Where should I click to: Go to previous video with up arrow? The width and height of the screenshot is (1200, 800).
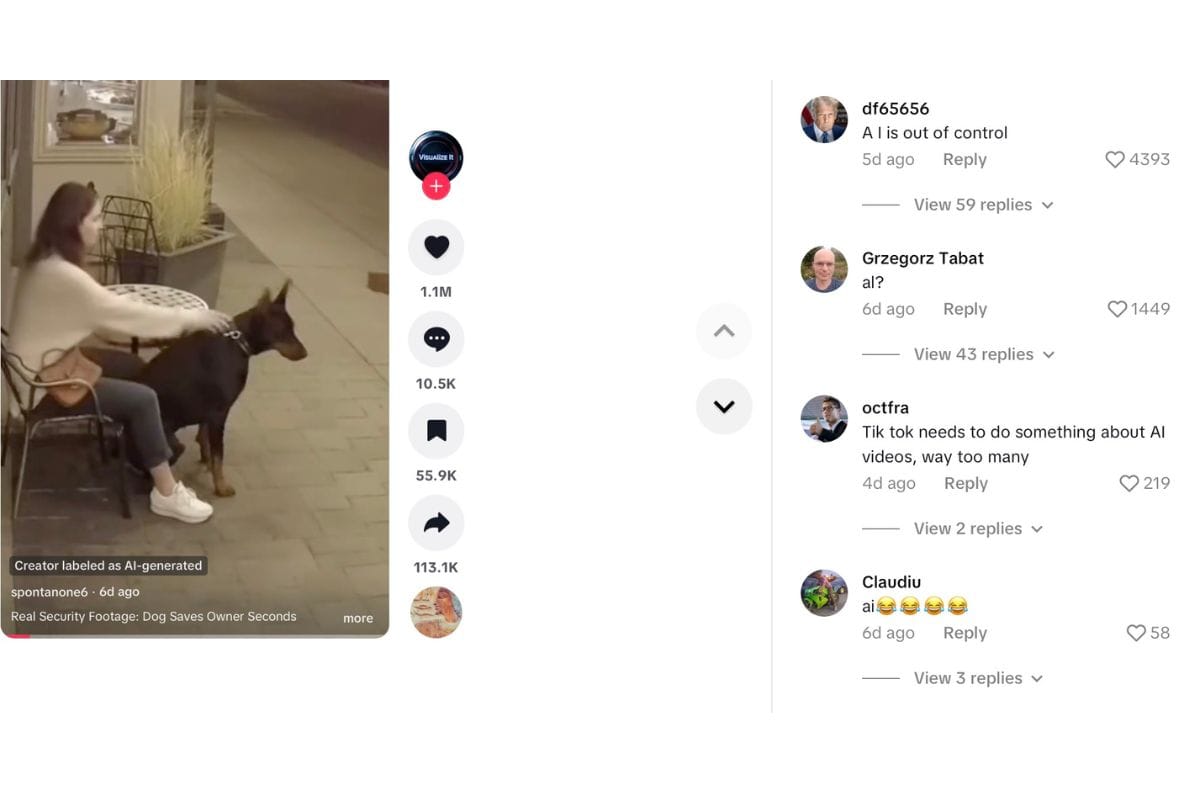tap(724, 331)
